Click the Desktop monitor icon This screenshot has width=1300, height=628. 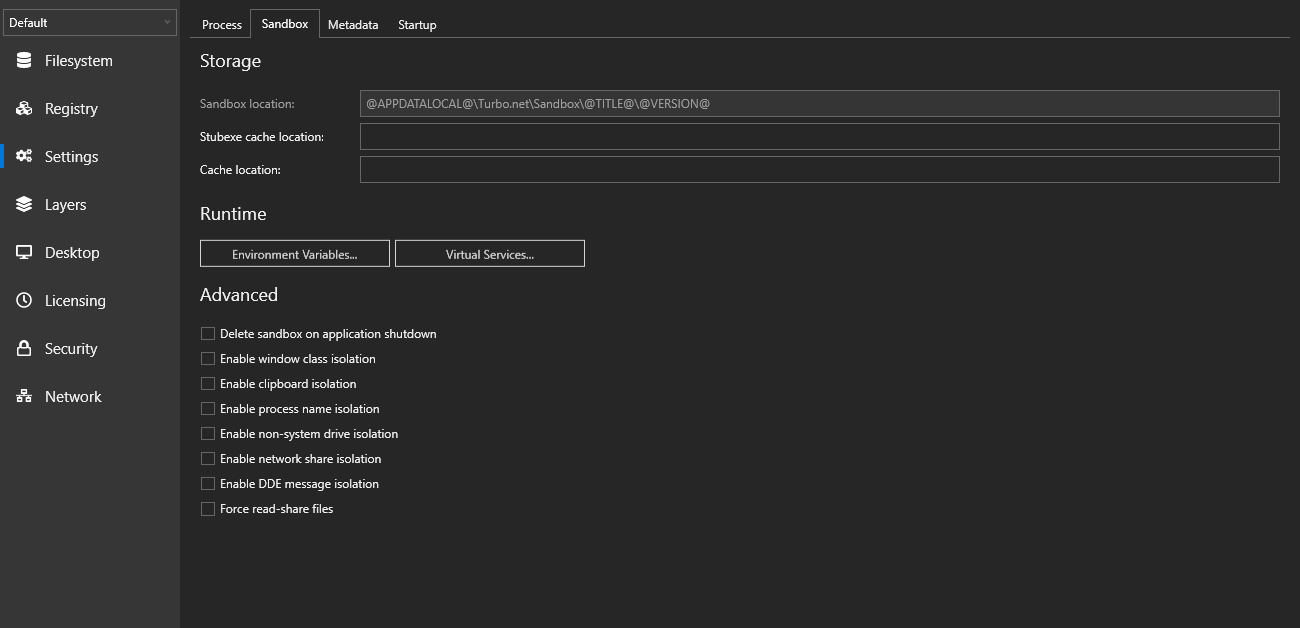coord(24,253)
